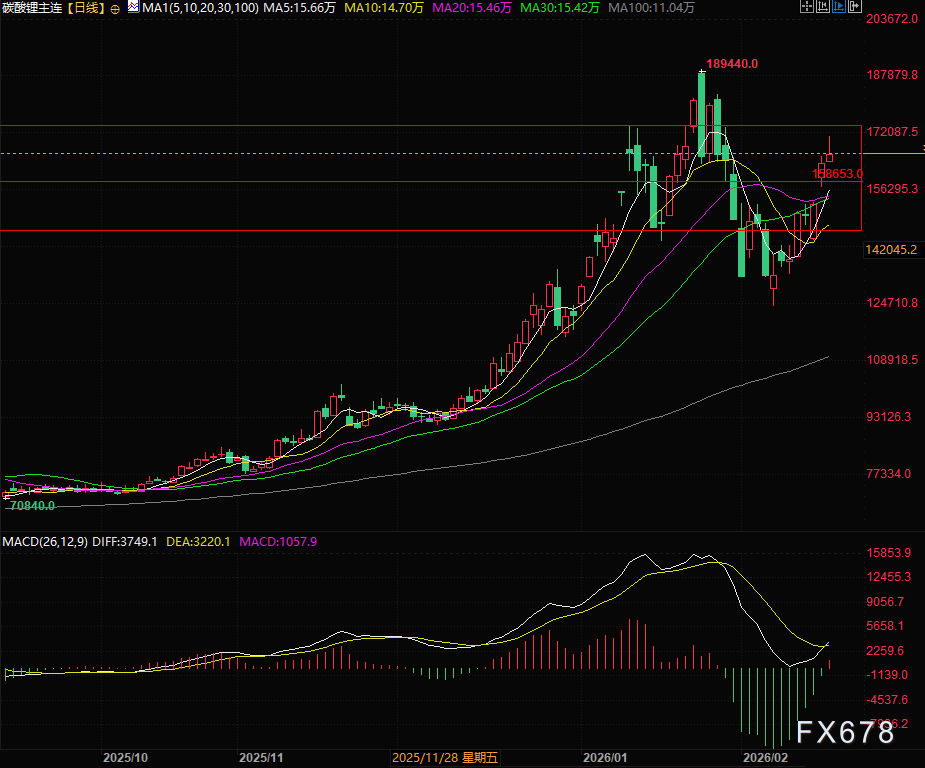Click the blue highlighted axis play icon

click(x=839, y=7)
